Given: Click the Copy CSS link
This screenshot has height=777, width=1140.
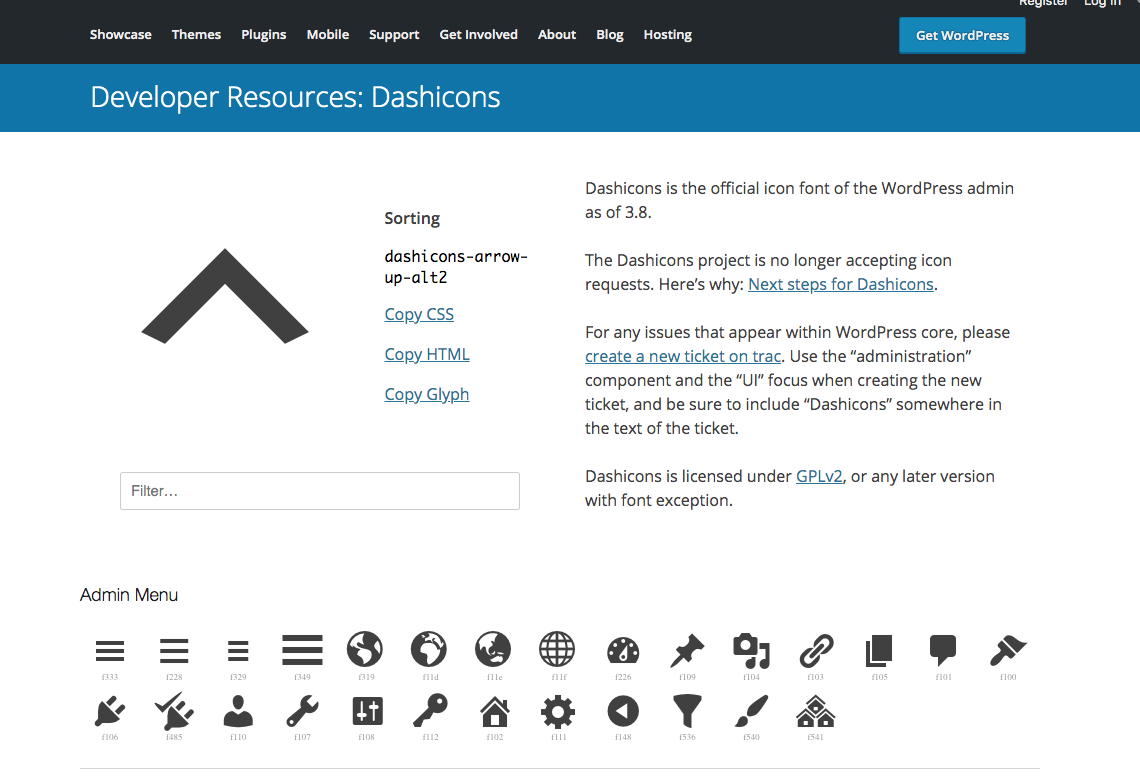Looking at the screenshot, I should [419, 314].
